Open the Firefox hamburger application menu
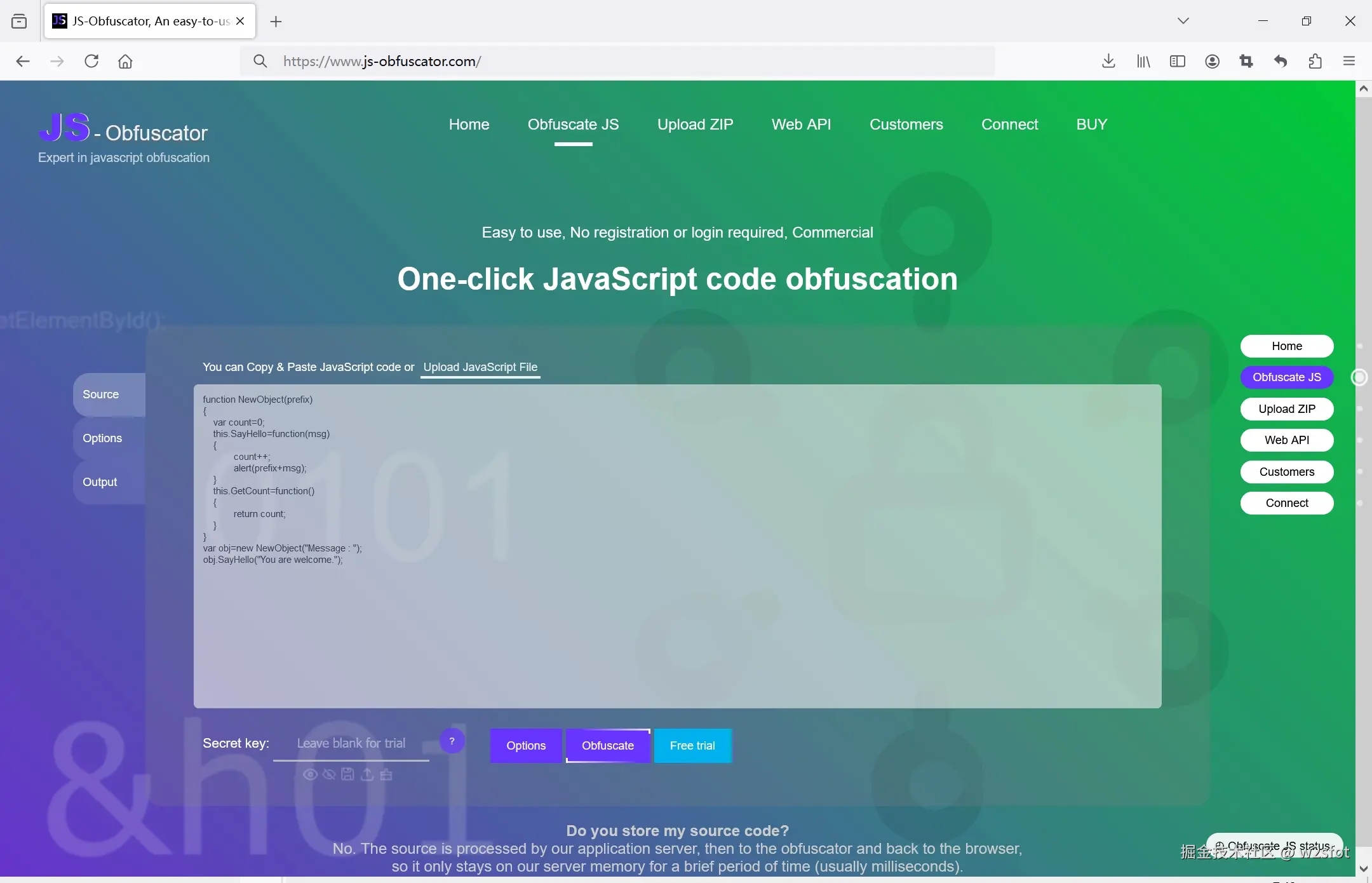This screenshot has height=883, width=1372. [1349, 61]
